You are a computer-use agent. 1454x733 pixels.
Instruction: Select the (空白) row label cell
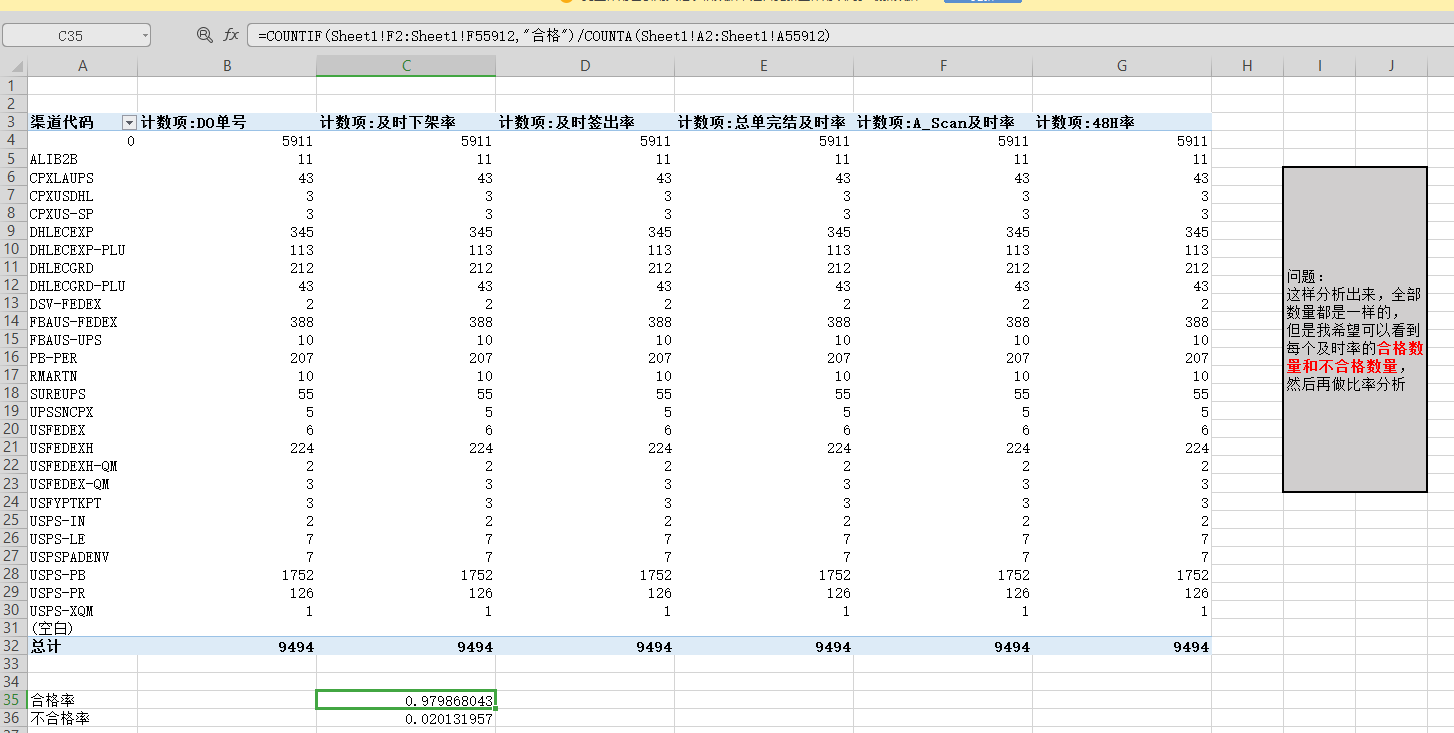click(x=82, y=628)
